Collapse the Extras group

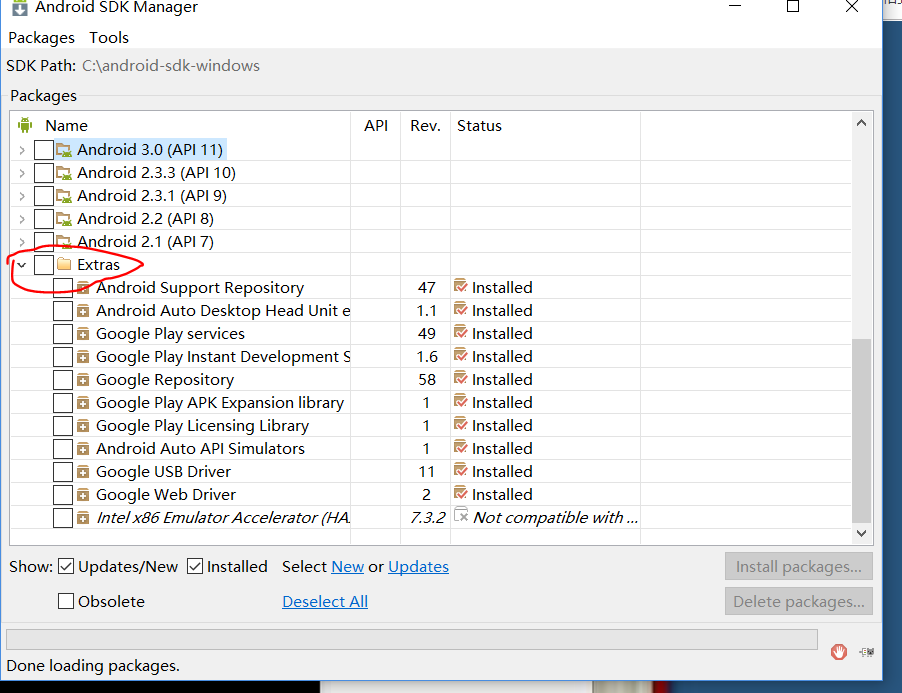(22, 265)
